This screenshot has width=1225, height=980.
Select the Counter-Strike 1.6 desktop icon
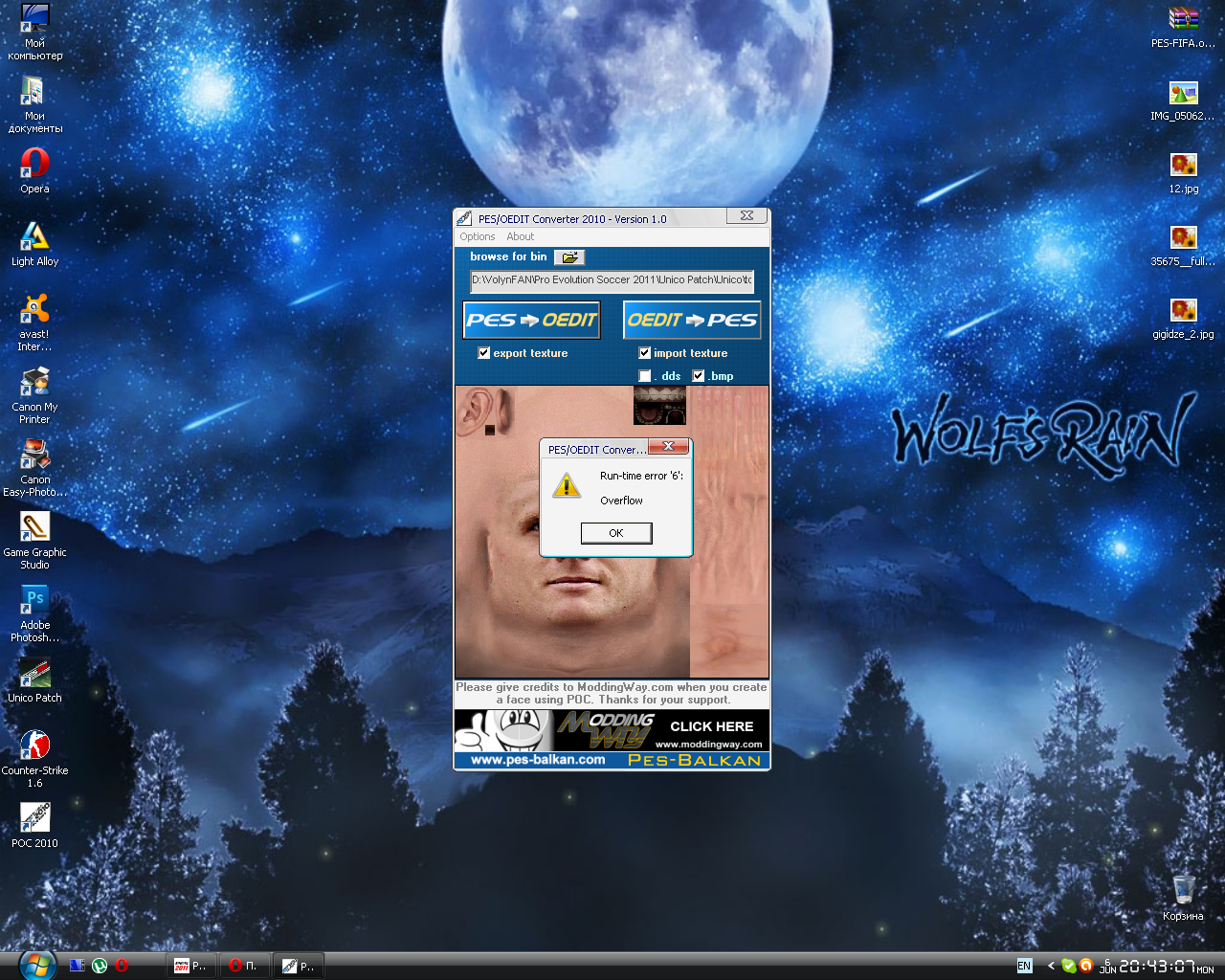(x=35, y=759)
